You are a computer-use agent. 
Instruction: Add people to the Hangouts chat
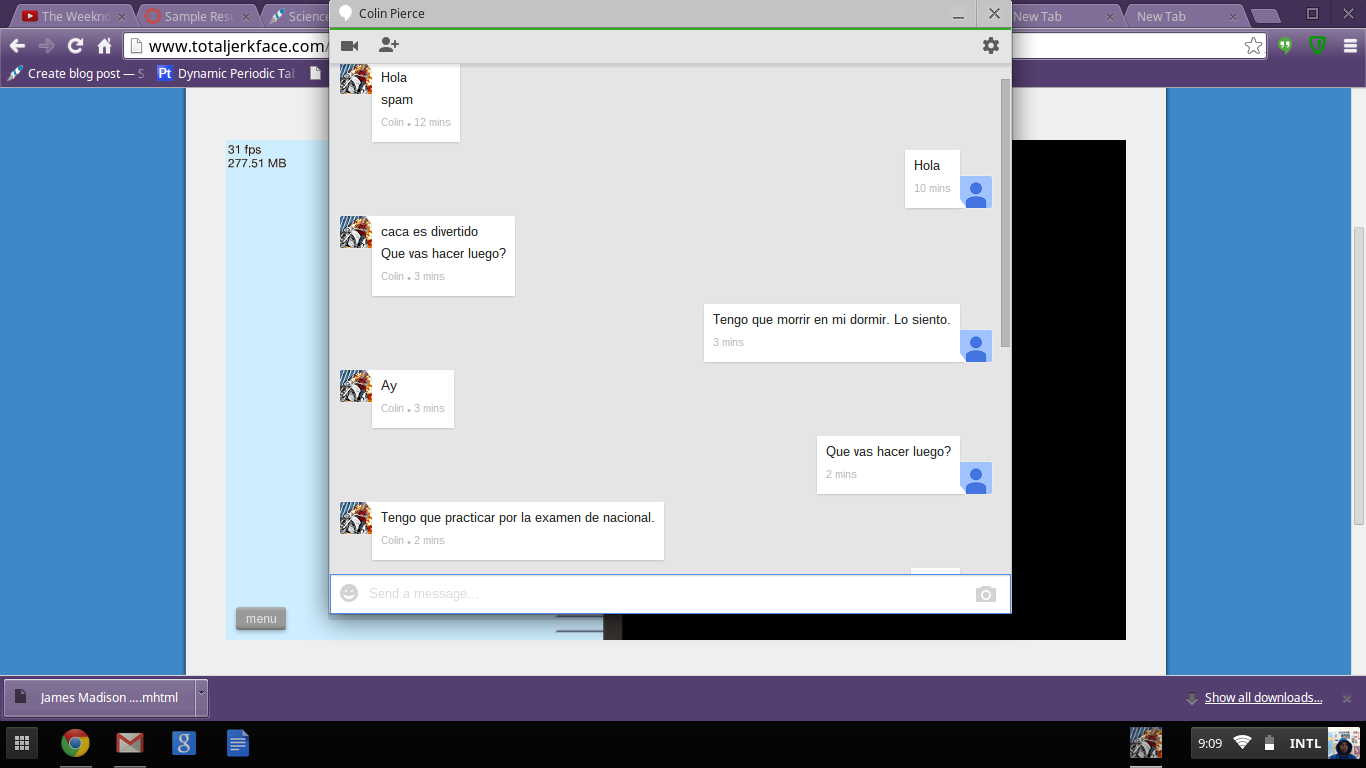(x=389, y=45)
